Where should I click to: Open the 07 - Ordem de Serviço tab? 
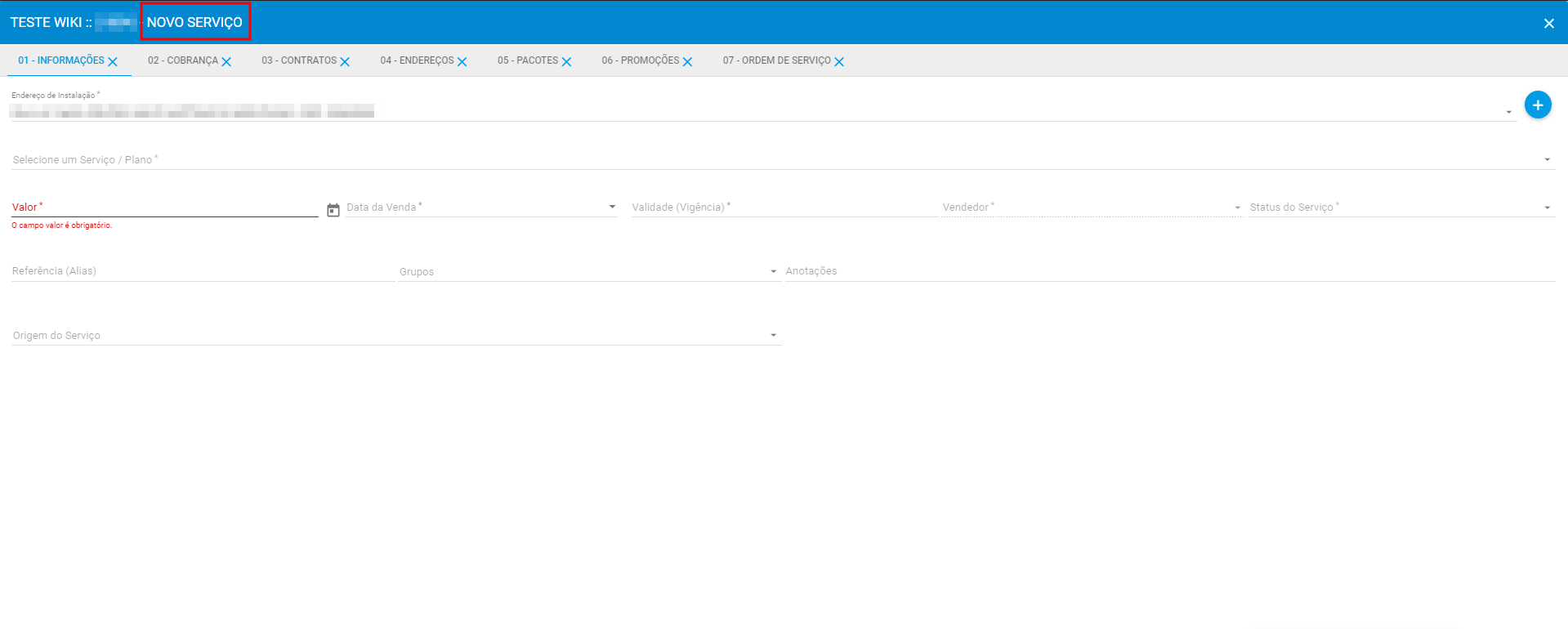tap(776, 60)
